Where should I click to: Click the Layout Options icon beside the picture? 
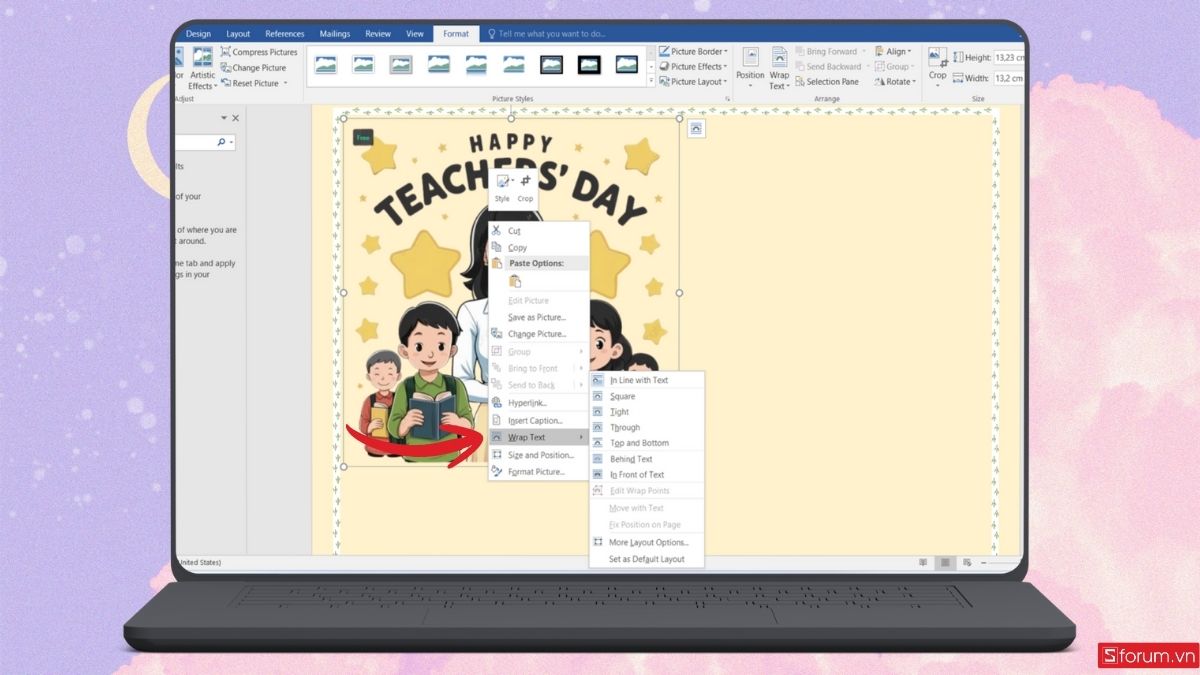click(x=696, y=129)
